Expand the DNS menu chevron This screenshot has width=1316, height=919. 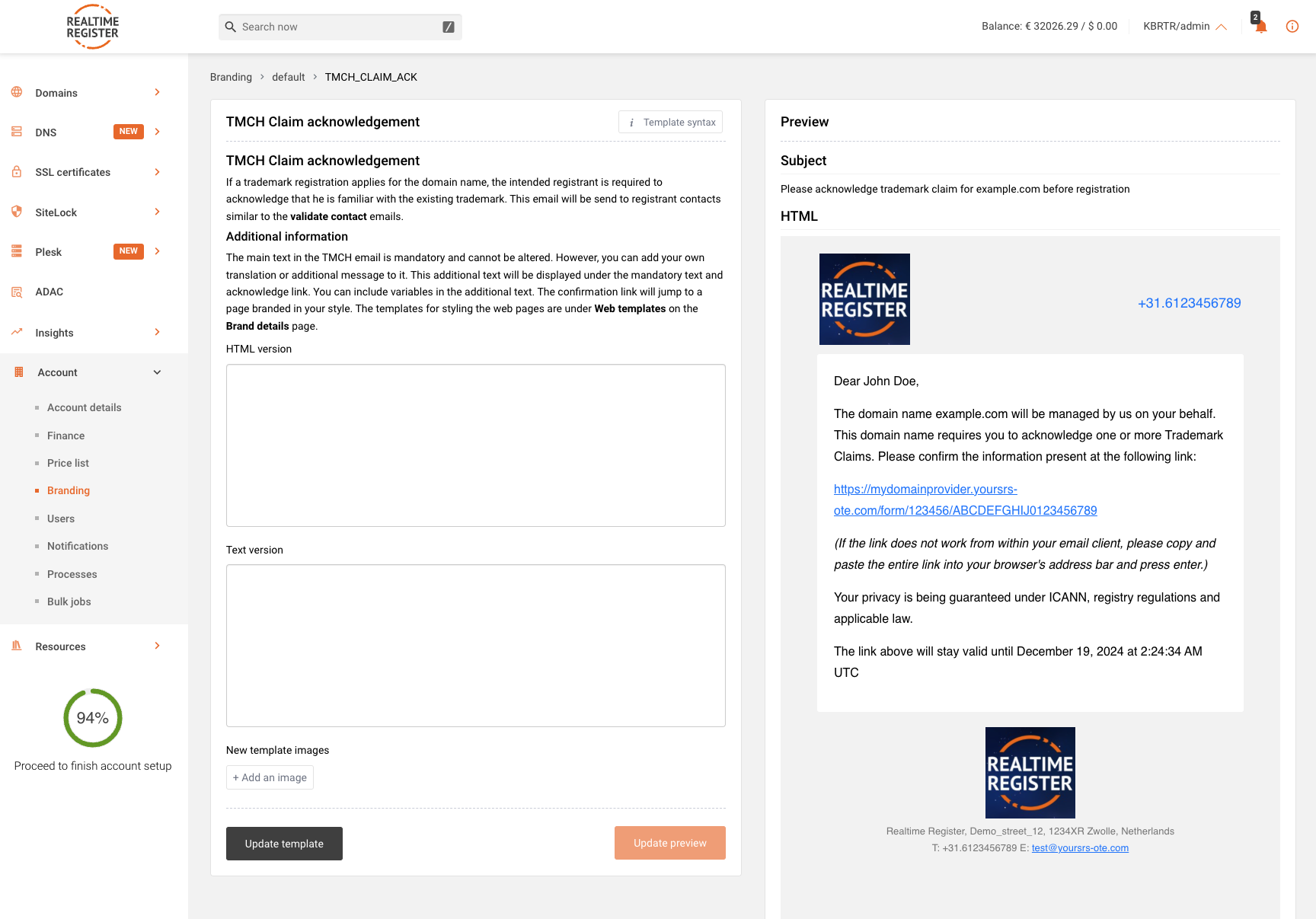click(158, 132)
